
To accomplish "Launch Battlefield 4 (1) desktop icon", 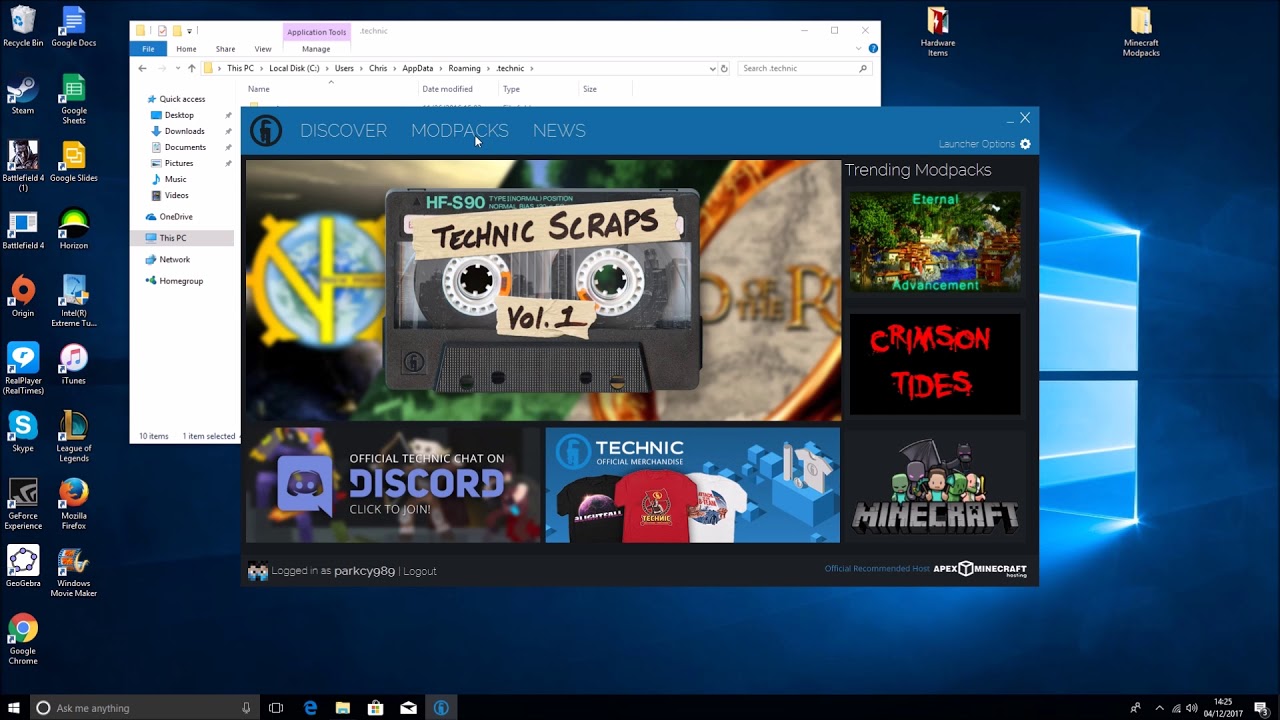I will [23, 167].
